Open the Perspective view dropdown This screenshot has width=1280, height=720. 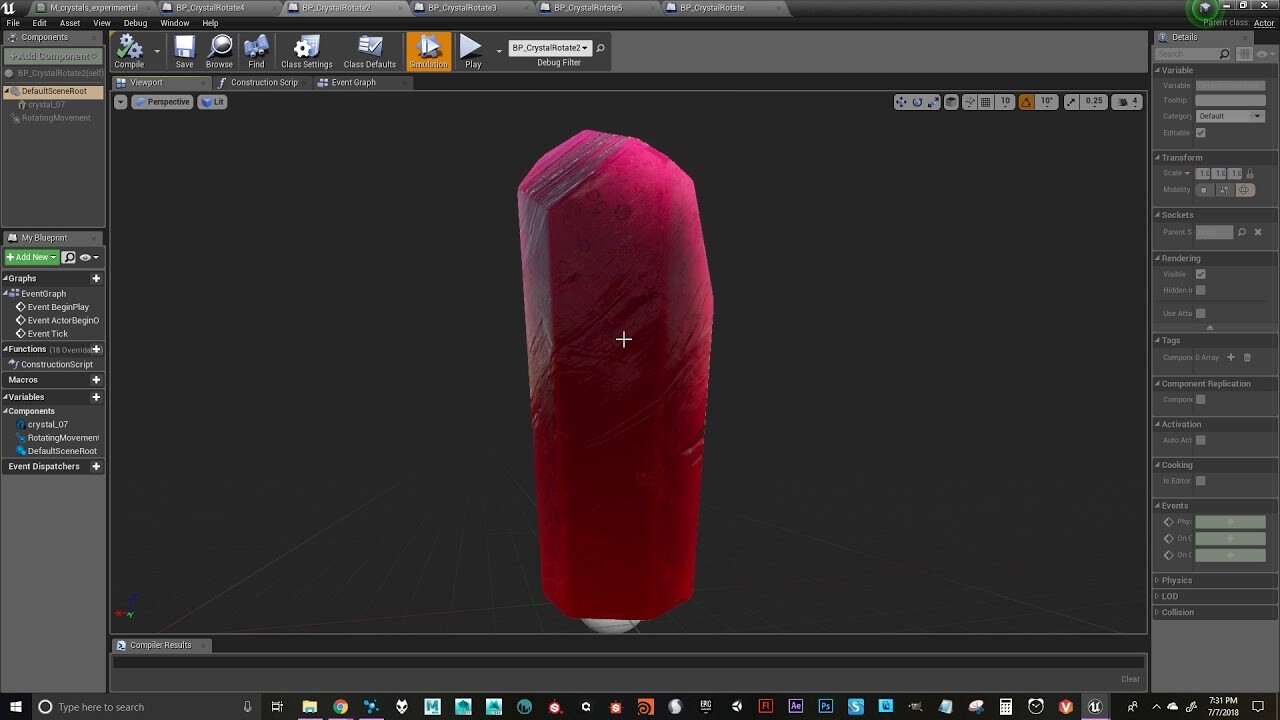coord(161,101)
